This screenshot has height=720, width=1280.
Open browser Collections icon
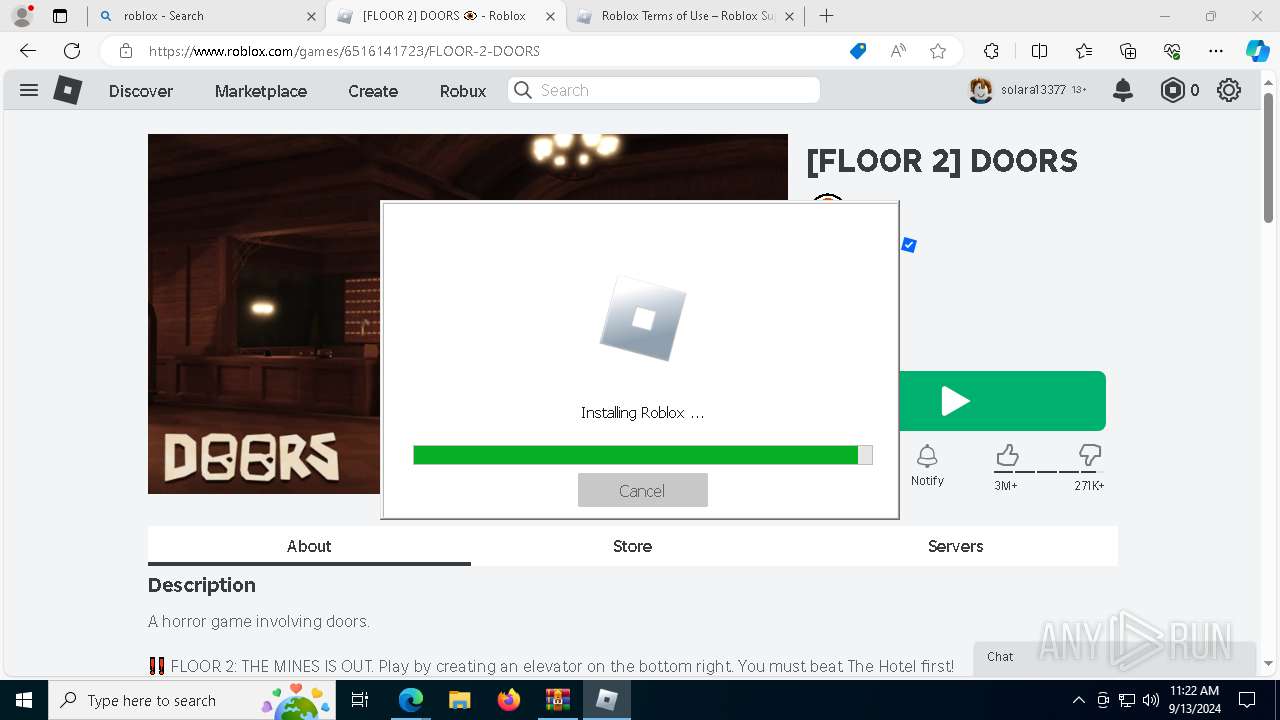click(x=1128, y=51)
